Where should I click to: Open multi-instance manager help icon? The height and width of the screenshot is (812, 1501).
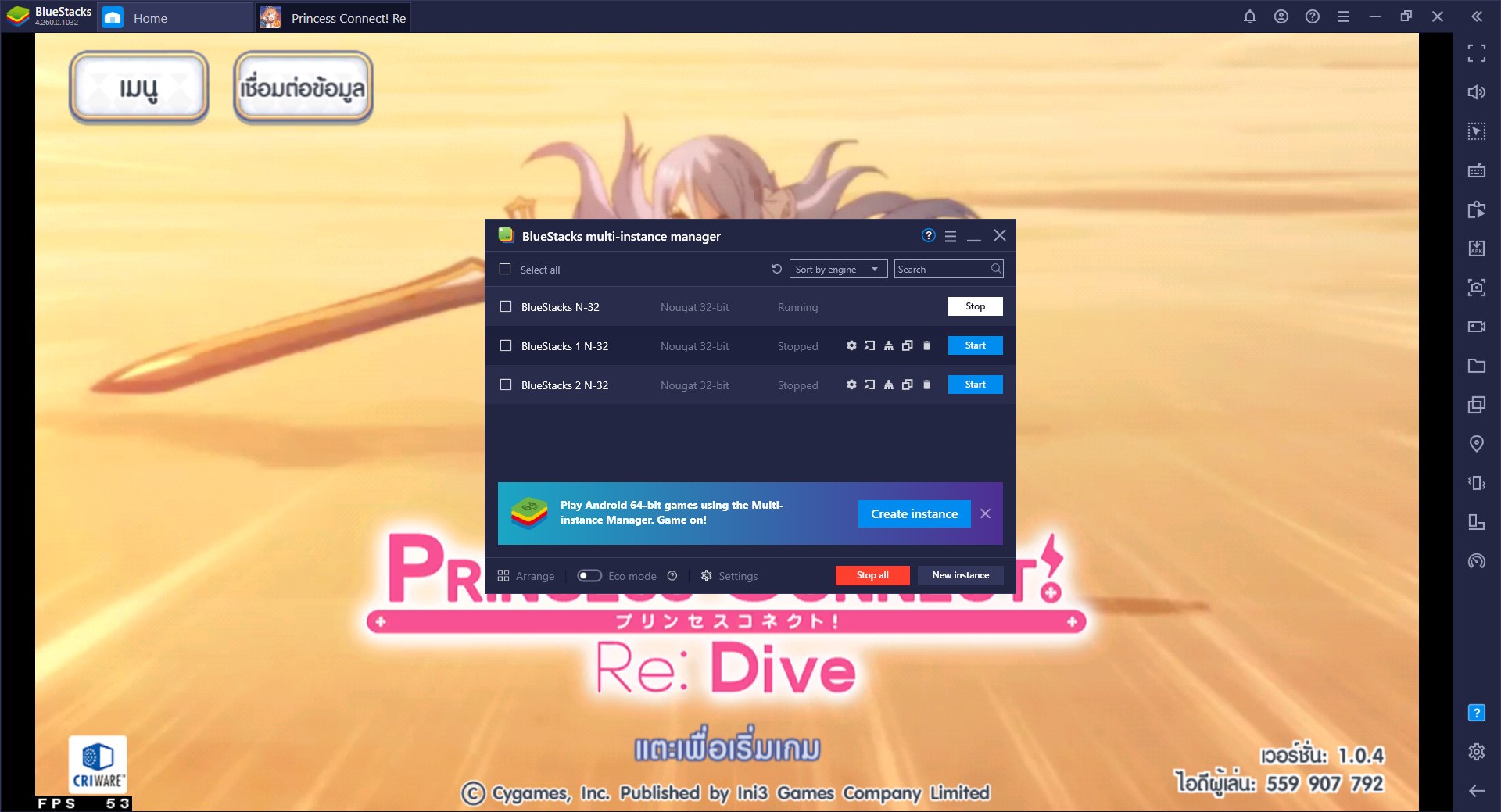[x=929, y=235]
